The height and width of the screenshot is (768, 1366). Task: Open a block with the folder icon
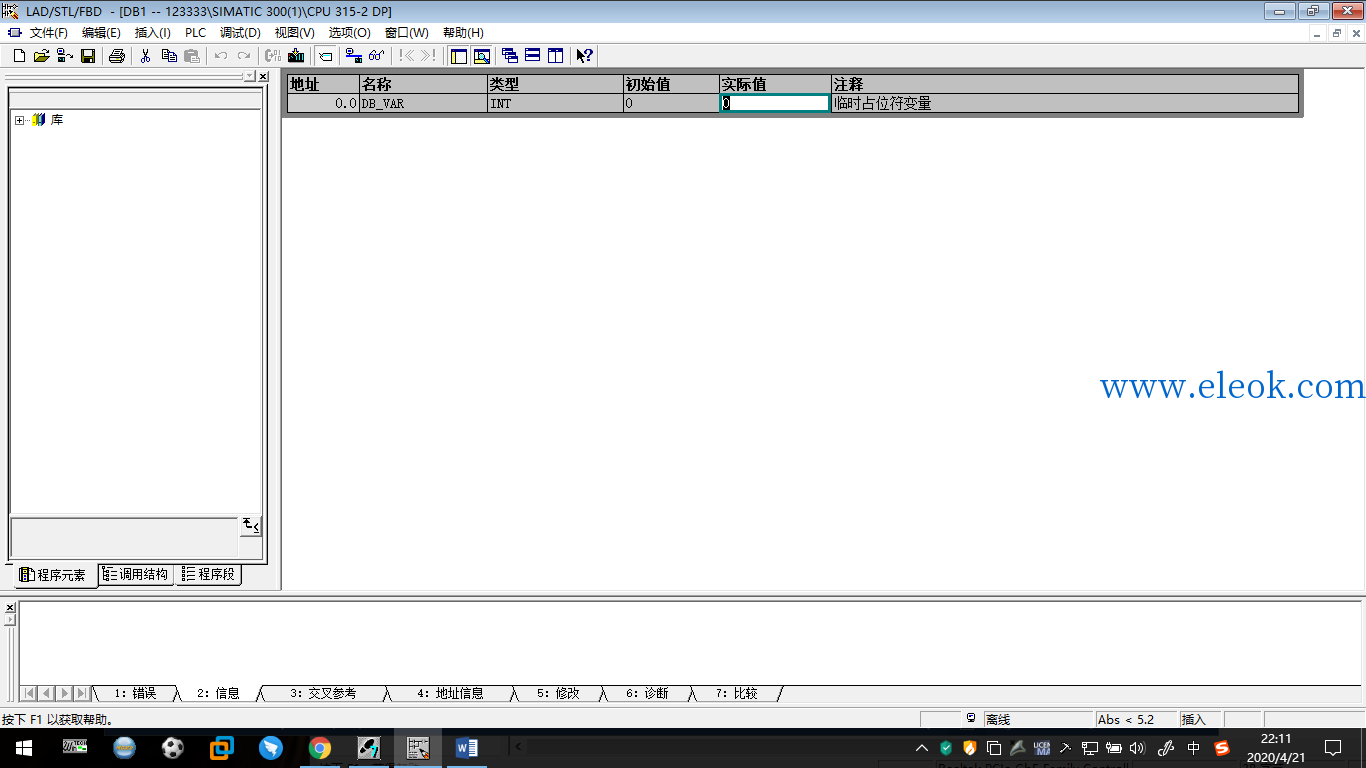(x=41, y=56)
